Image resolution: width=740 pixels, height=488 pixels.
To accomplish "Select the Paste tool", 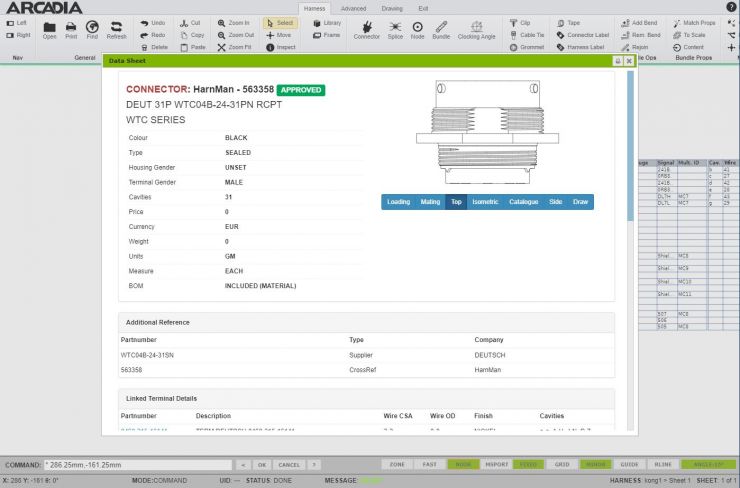I will point(193,47).
